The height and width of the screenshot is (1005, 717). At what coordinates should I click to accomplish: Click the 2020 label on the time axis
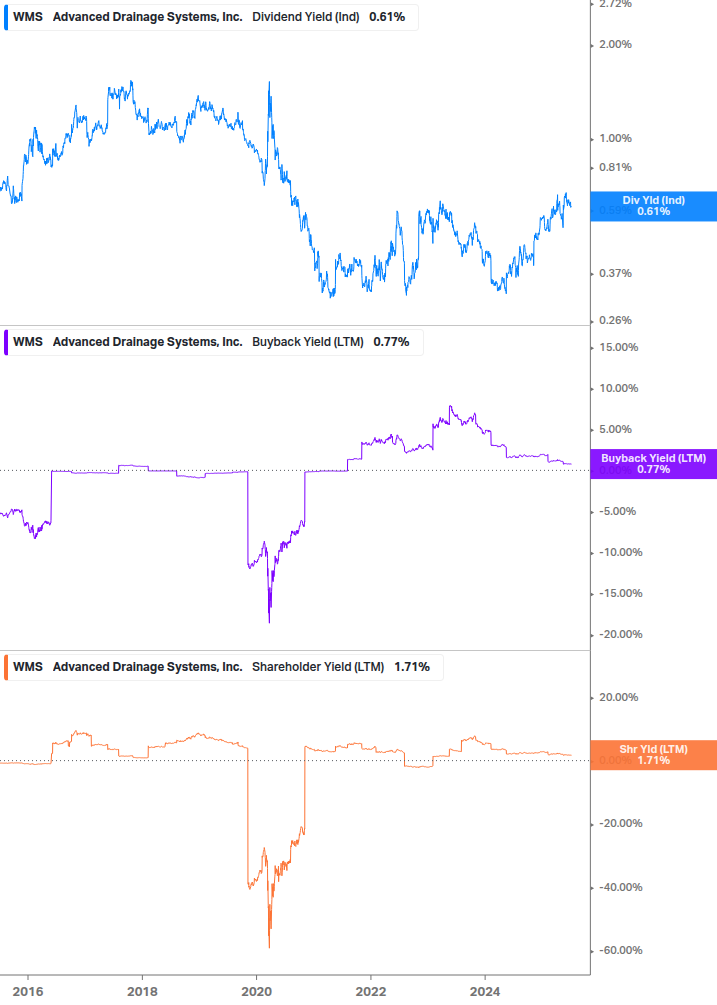tap(256, 992)
